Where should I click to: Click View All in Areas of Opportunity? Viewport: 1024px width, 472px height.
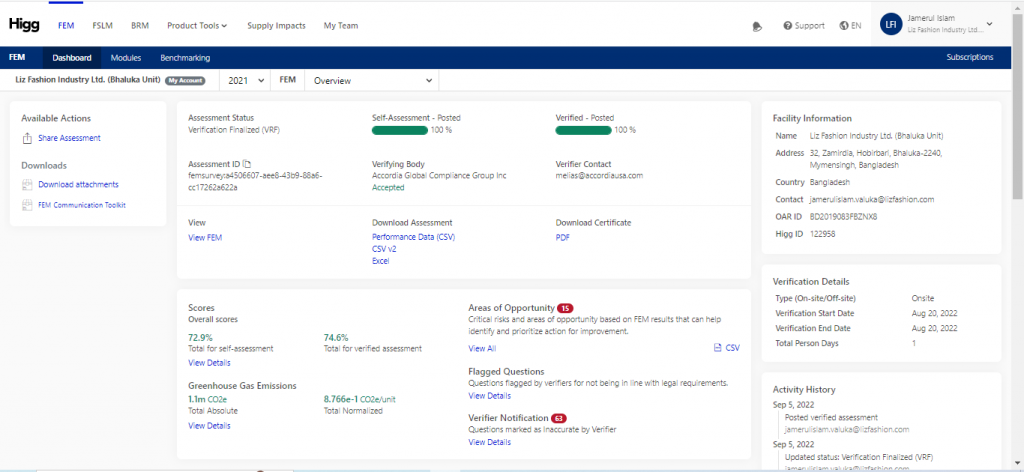click(482, 349)
